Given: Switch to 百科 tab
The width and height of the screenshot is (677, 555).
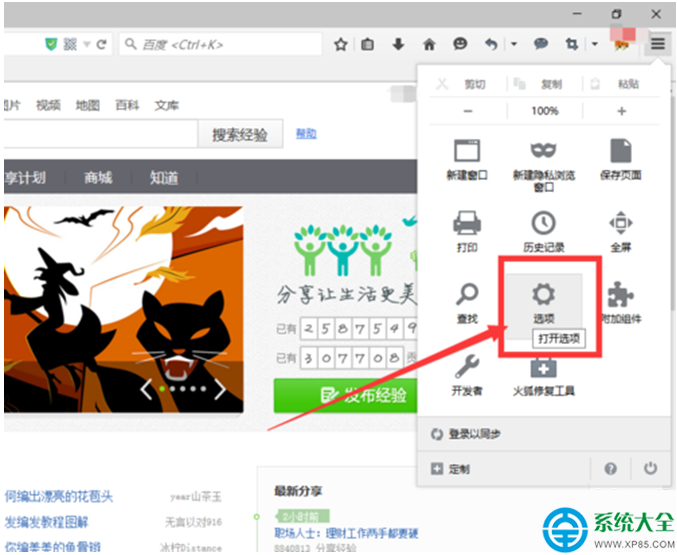Looking at the screenshot, I should click(127, 105).
